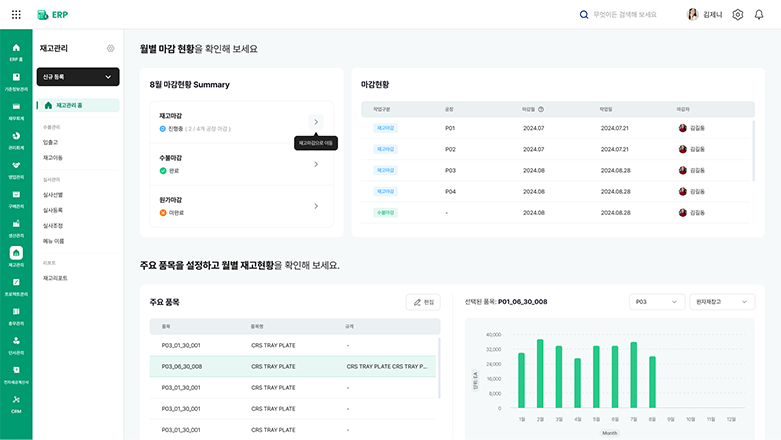Open the header settings gear icon

[738, 14]
